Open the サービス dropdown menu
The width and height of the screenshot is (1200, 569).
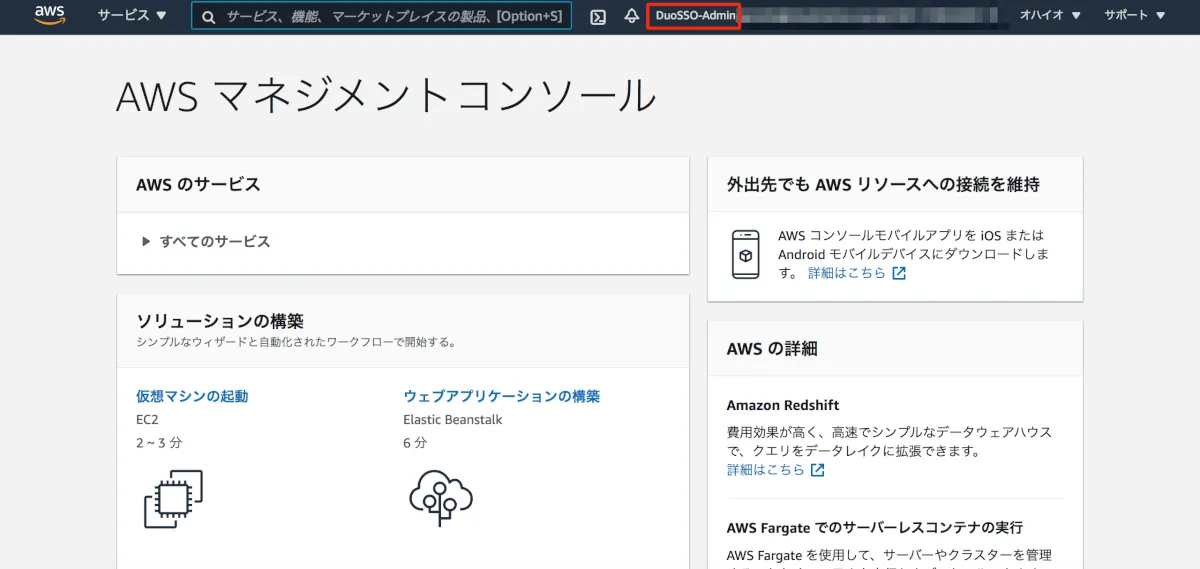pyautogui.click(x=132, y=16)
